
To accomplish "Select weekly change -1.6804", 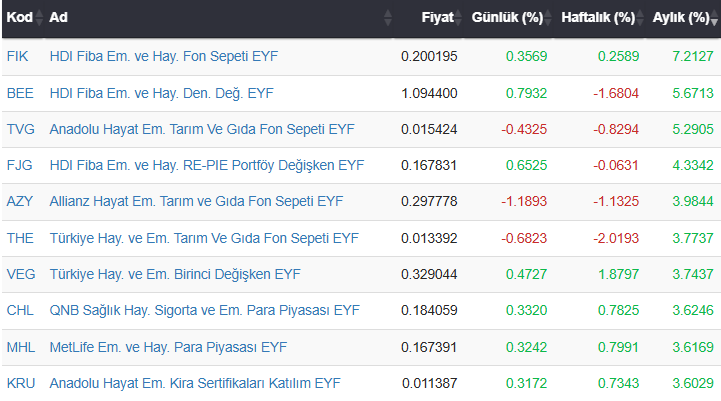I will pos(616,93).
